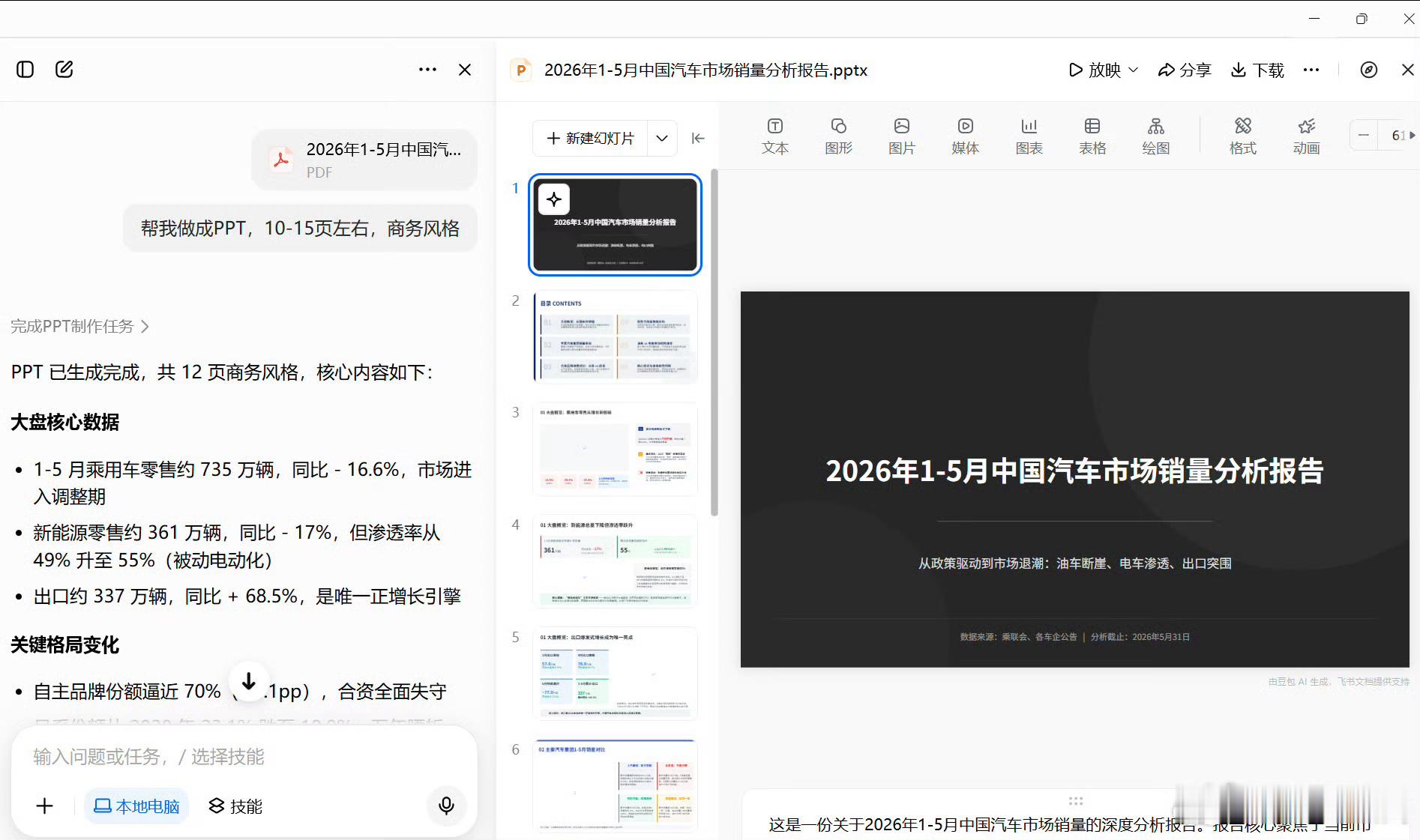Collapse the slide thumbnail panel
Viewport: 1420px width, 840px height.
pos(698,139)
